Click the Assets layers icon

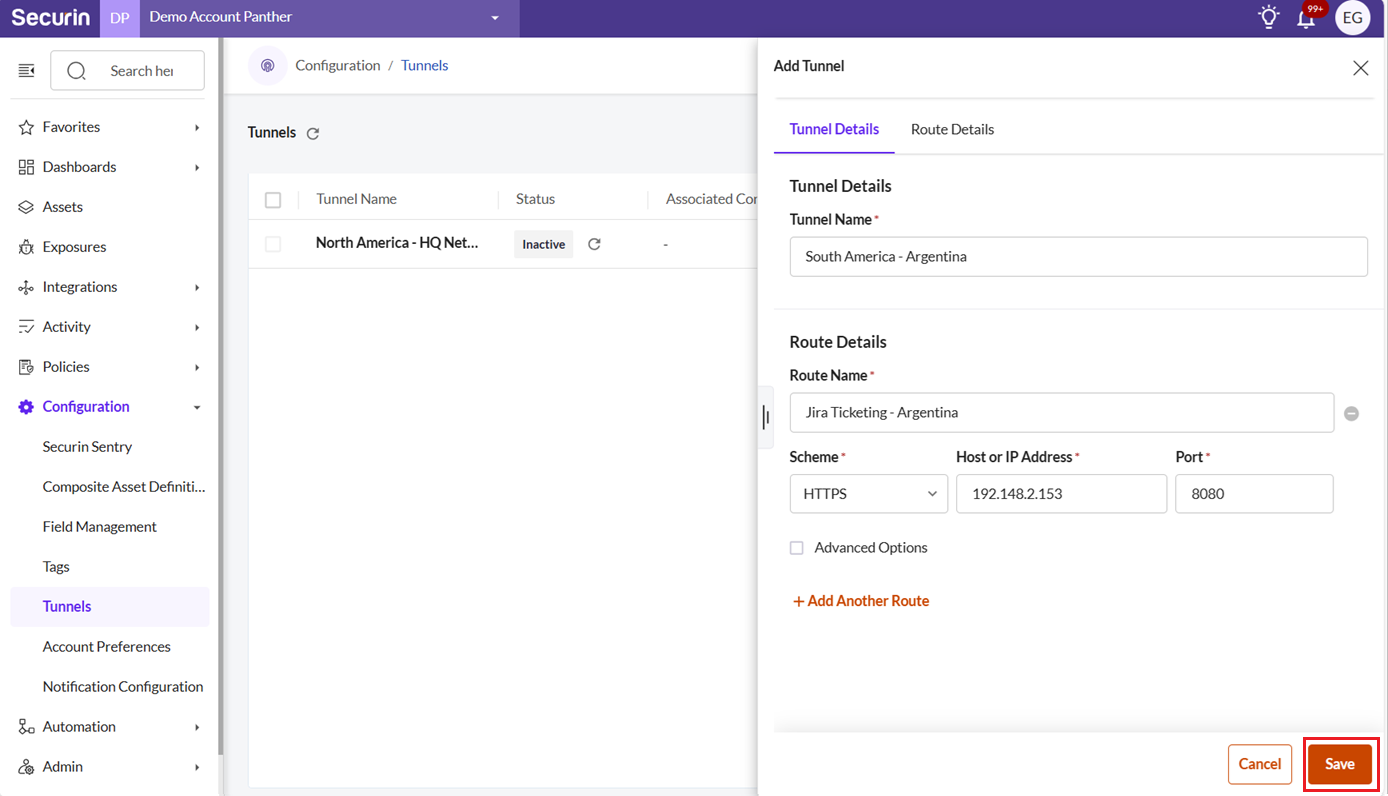tap(26, 207)
